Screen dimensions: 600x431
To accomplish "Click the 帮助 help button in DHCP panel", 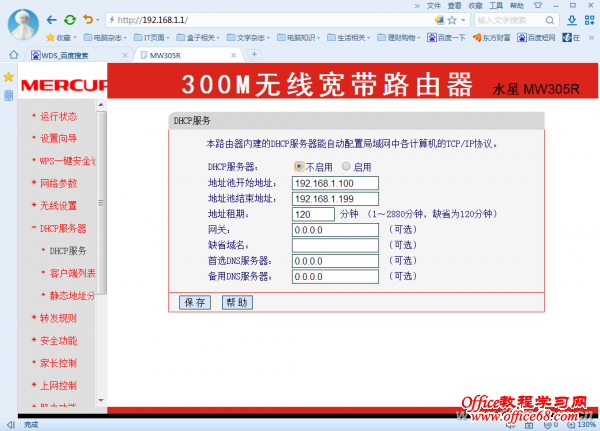I will pyautogui.click(x=237, y=303).
